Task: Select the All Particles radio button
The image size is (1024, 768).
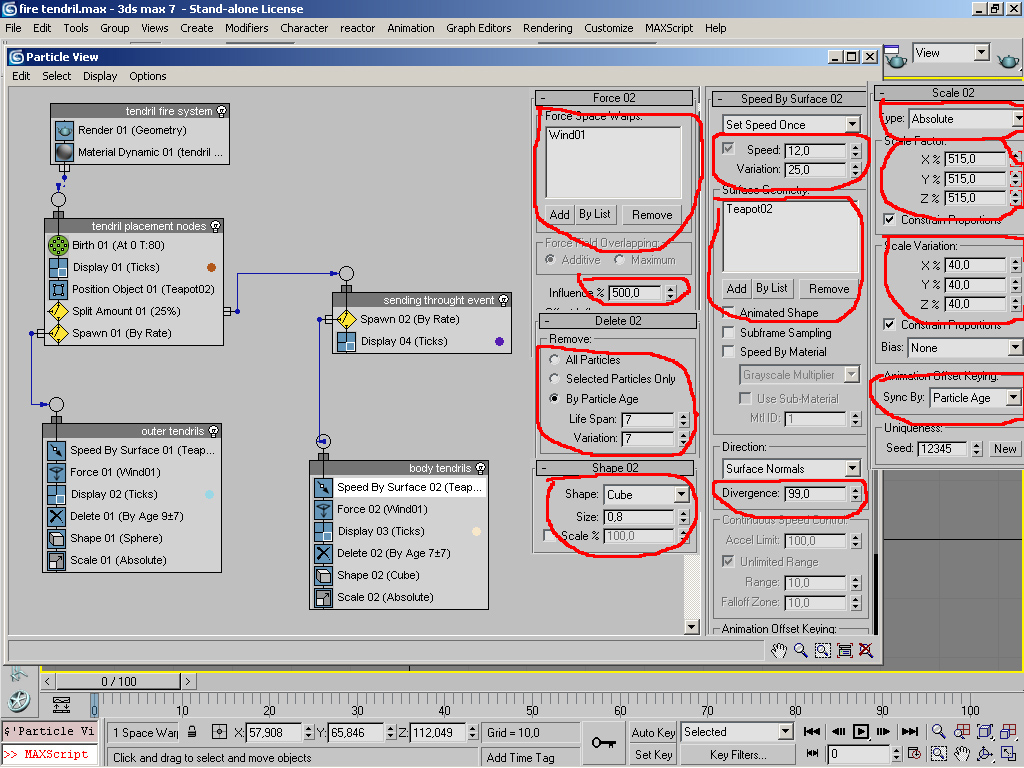Action: click(x=555, y=360)
